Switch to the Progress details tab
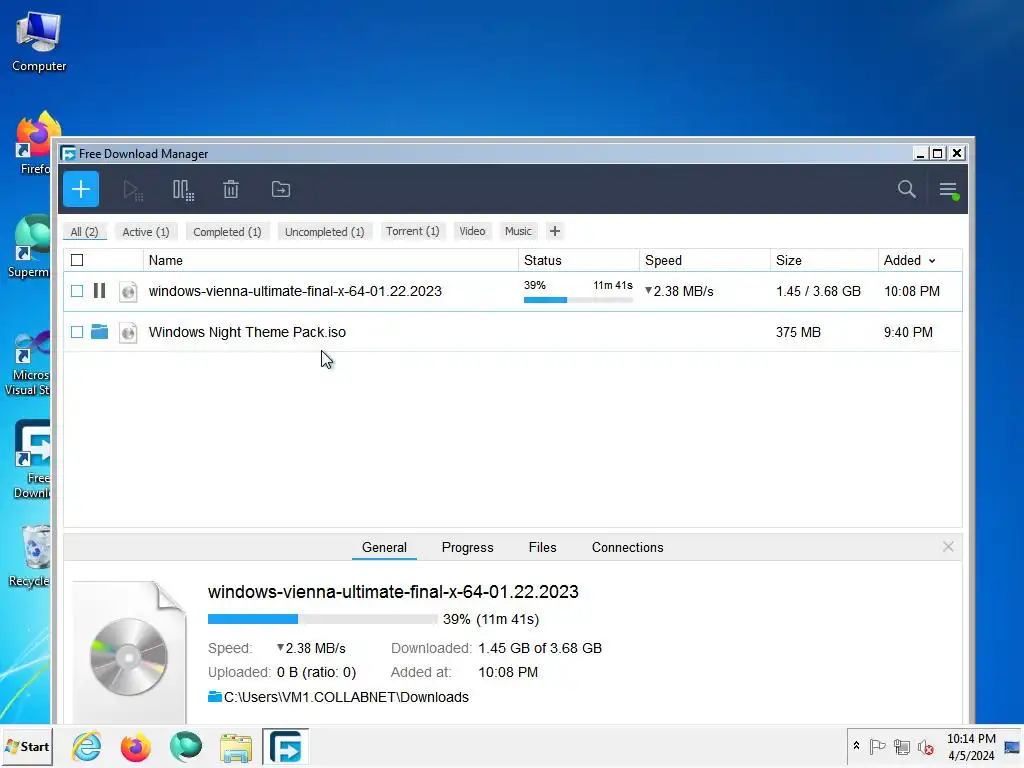 point(468,547)
